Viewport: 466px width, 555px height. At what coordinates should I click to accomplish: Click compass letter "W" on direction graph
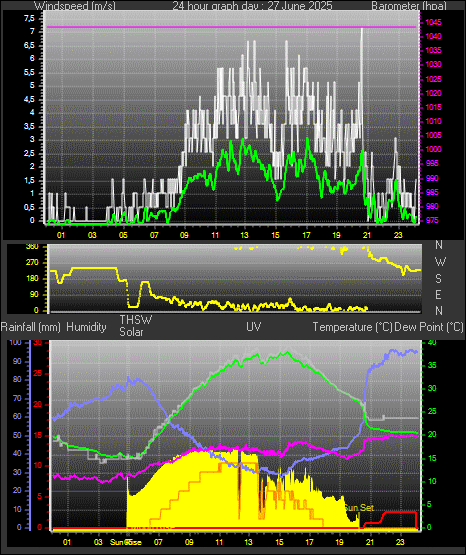pos(440,262)
